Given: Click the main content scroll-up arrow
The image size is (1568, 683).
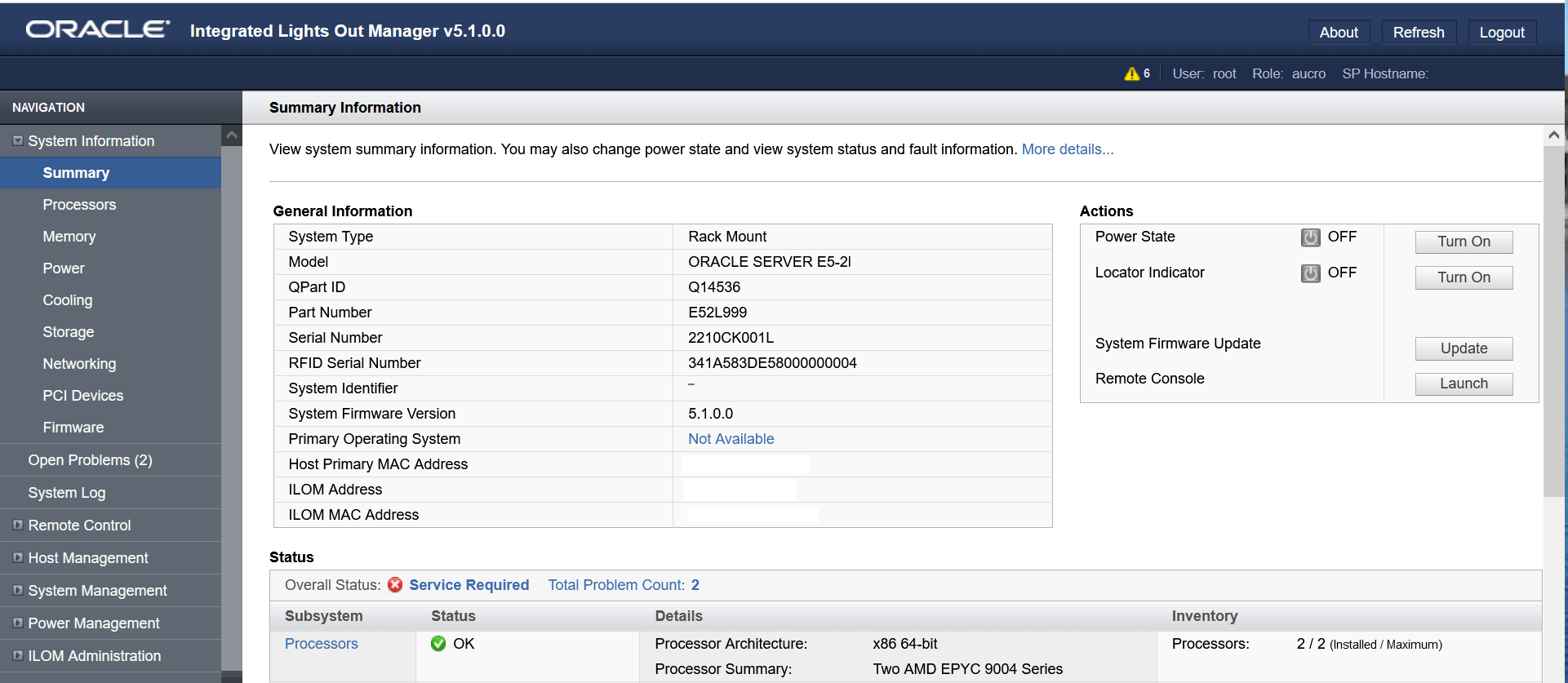Looking at the screenshot, I should tap(1554, 135).
